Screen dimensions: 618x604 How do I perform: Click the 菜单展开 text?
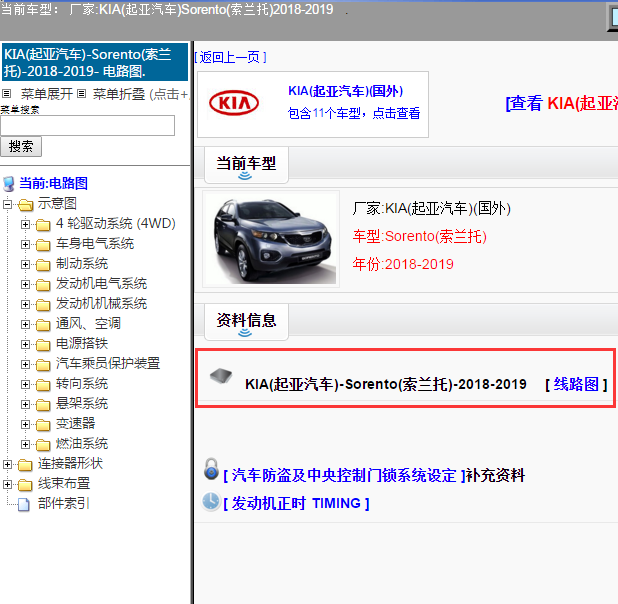point(47,94)
